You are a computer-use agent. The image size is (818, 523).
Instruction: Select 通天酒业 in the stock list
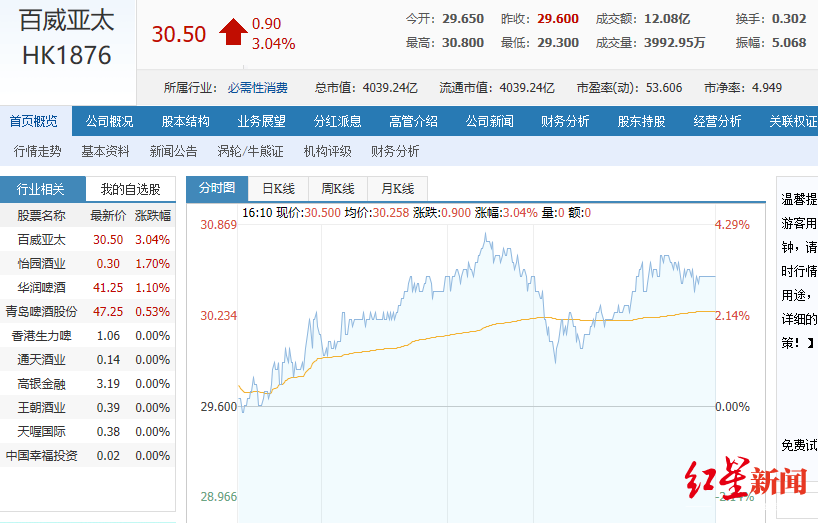point(41,359)
